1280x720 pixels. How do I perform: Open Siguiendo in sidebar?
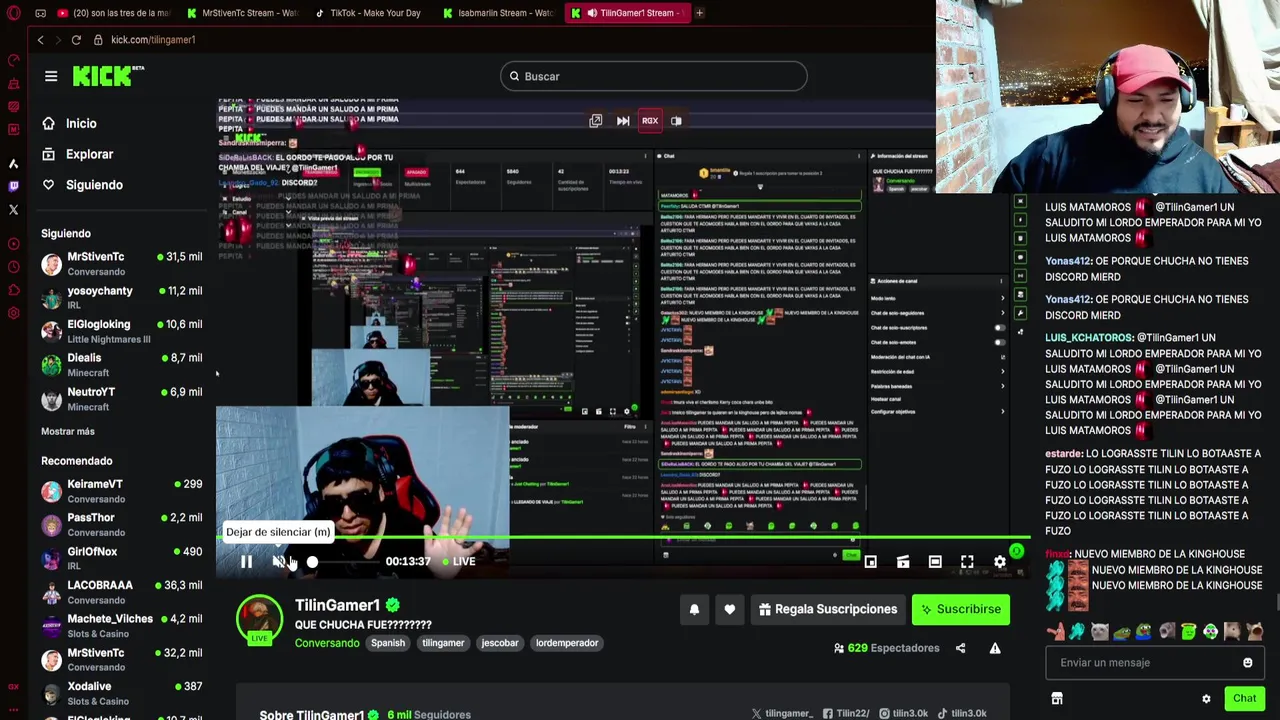click(x=83, y=185)
